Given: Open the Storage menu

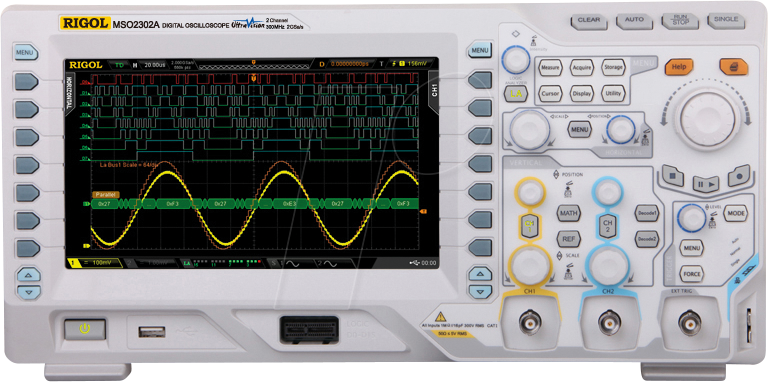Looking at the screenshot, I should tap(613, 68).
